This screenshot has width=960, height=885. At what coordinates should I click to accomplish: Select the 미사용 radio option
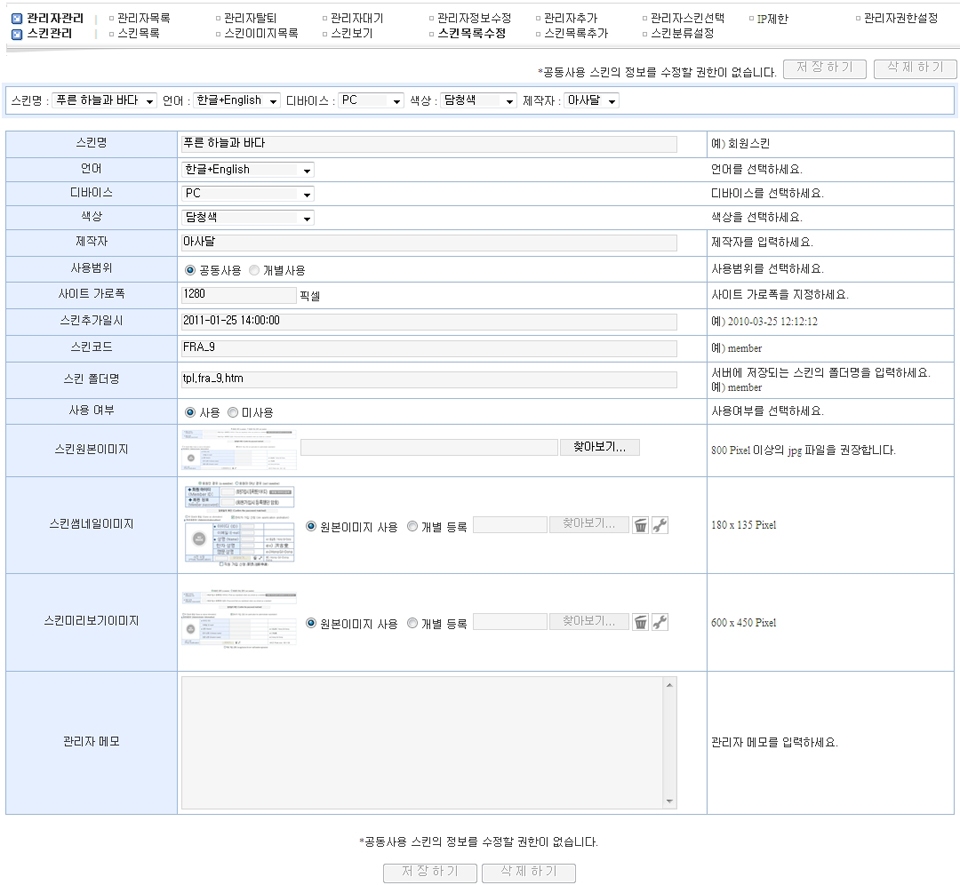click(233, 412)
